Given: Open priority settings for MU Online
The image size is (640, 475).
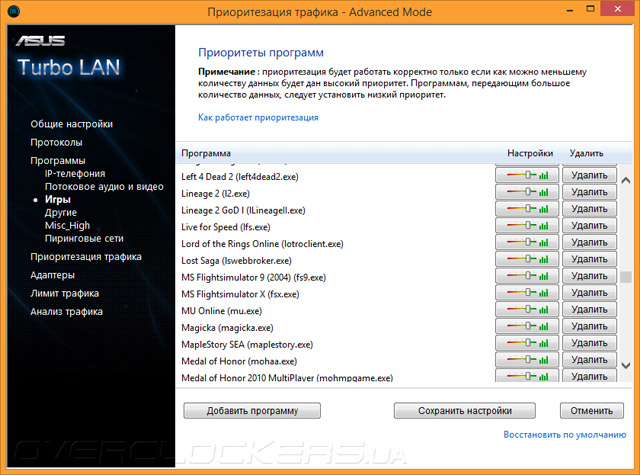Looking at the screenshot, I should click(527, 309).
